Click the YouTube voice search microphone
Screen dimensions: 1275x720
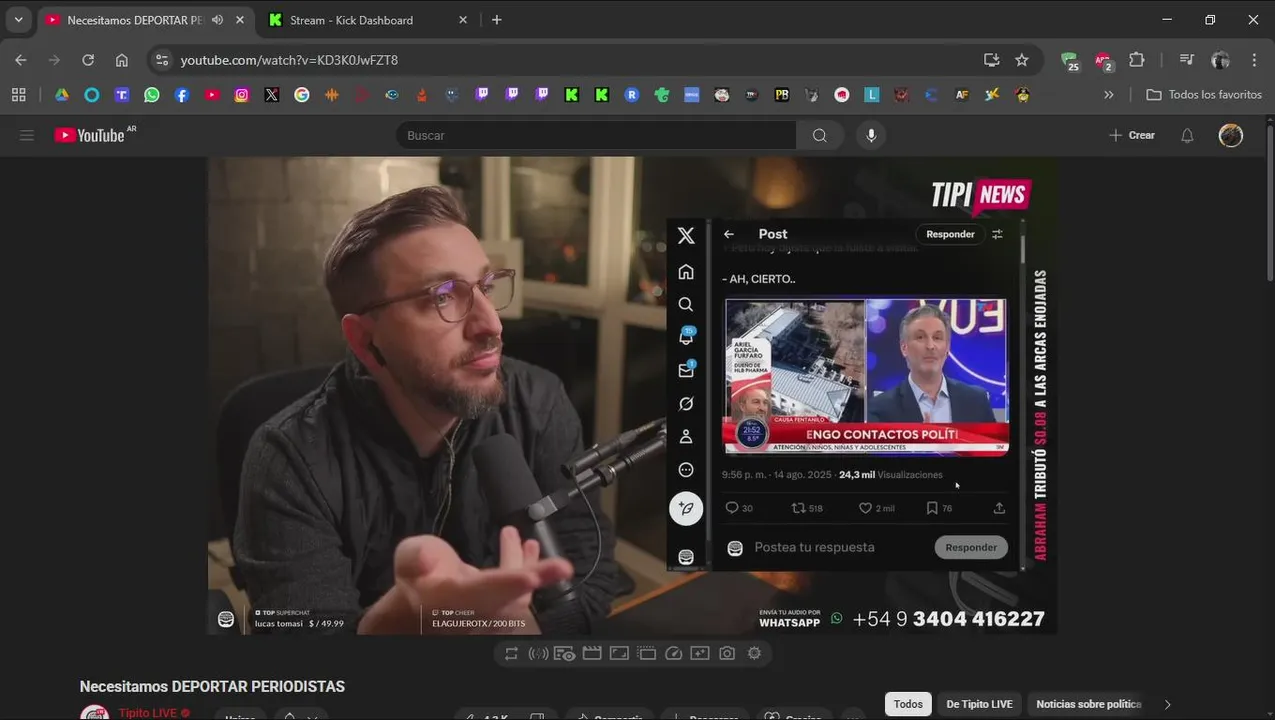click(871, 135)
